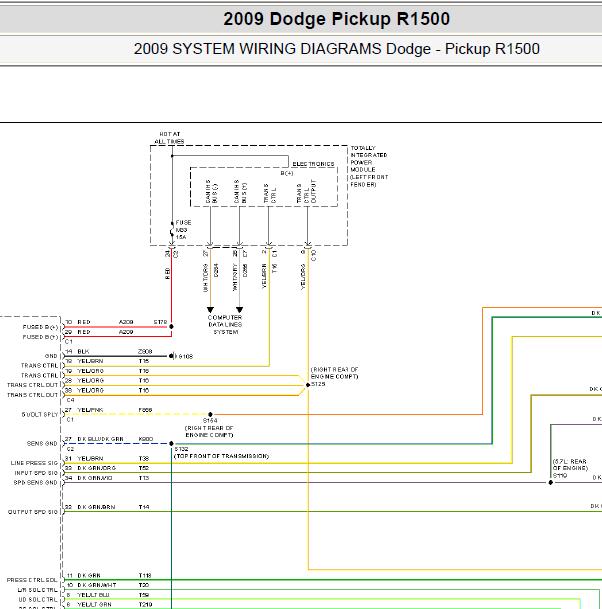602x609 pixels.
Task: Click the "S179" splice label
Action: 160,322
